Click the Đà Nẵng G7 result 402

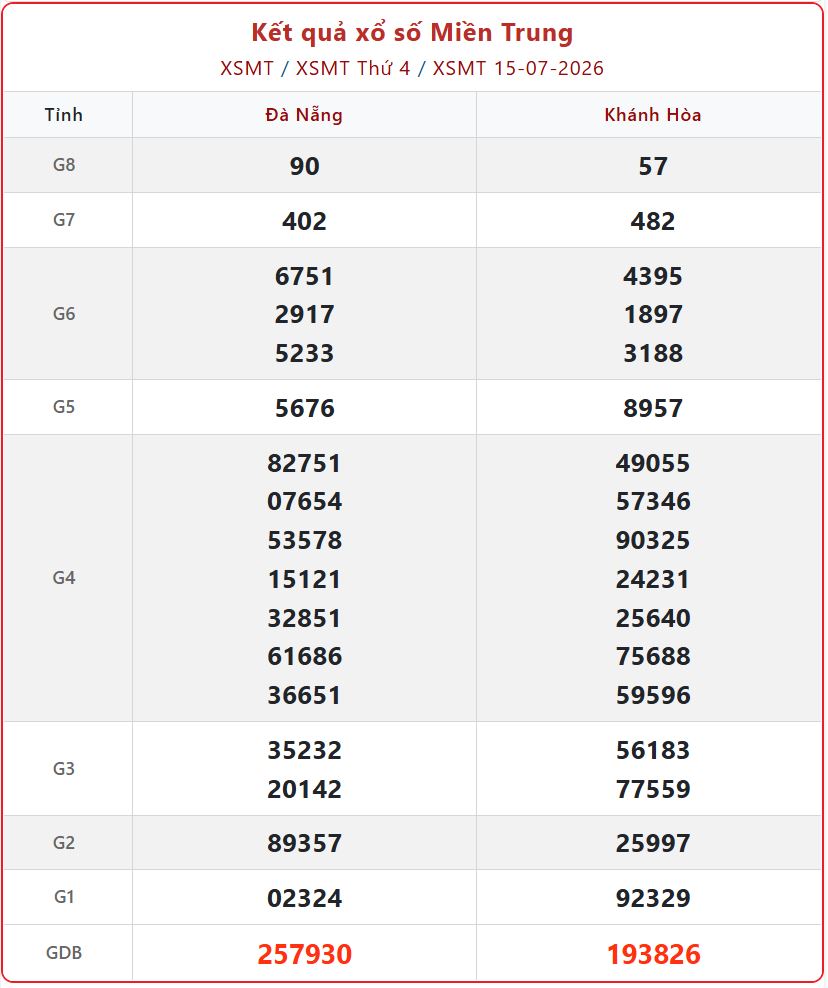pyautogui.click(x=304, y=221)
